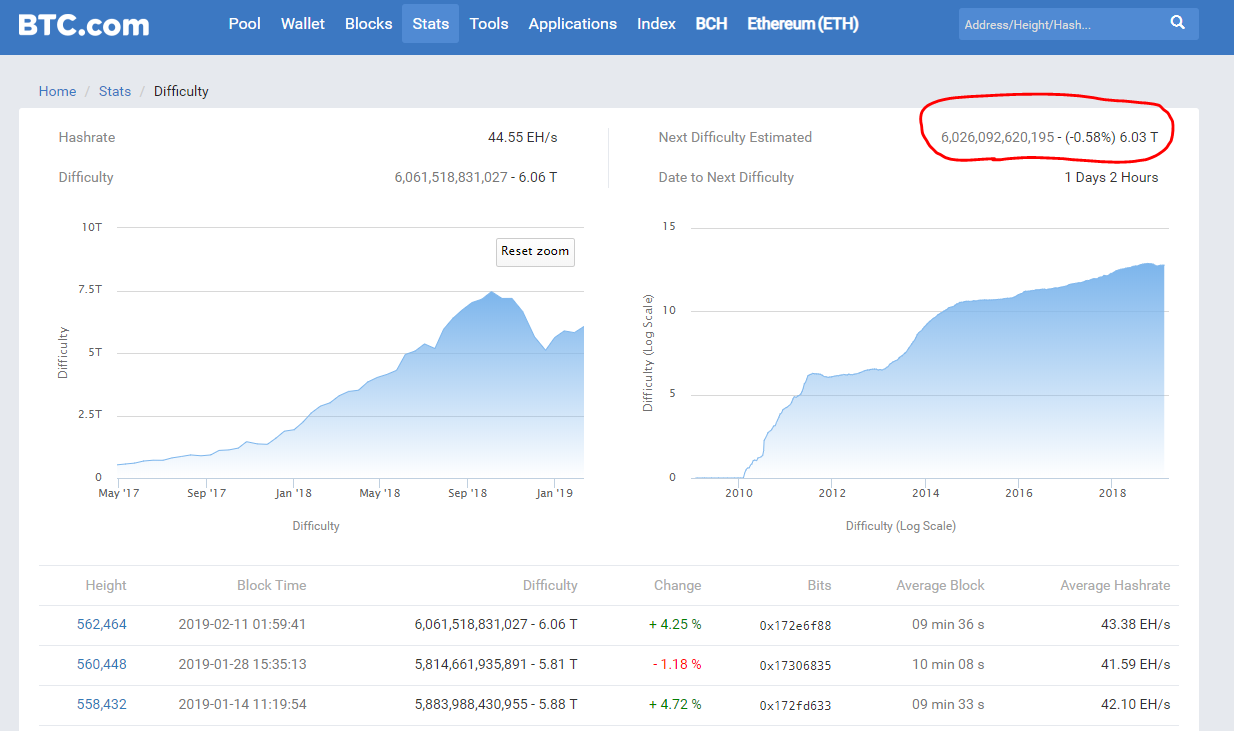Click the search magnifier icon
The height and width of the screenshot is (731, 1234).
click(1177, 23)
